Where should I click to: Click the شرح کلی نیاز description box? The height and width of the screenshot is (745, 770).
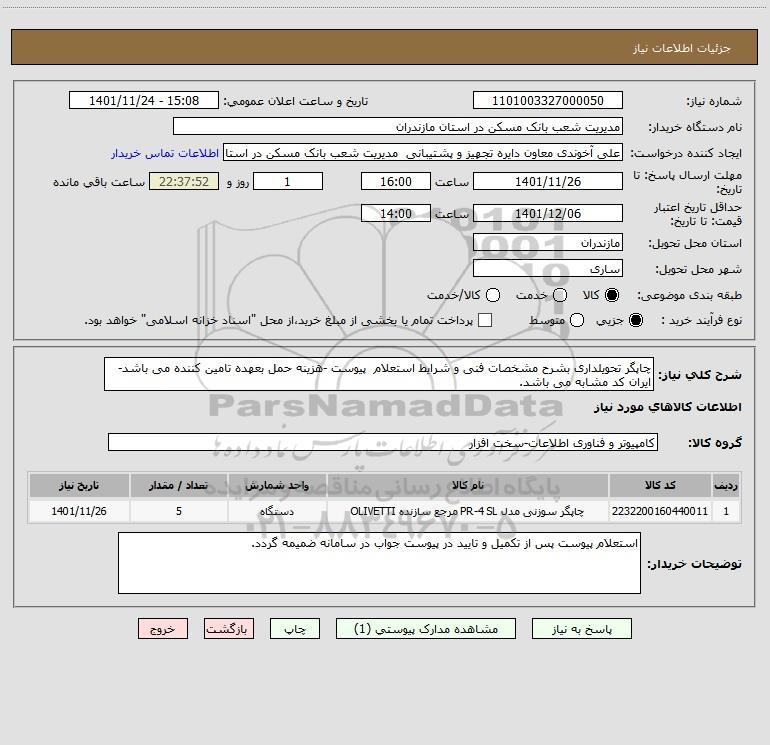point(379,375)
